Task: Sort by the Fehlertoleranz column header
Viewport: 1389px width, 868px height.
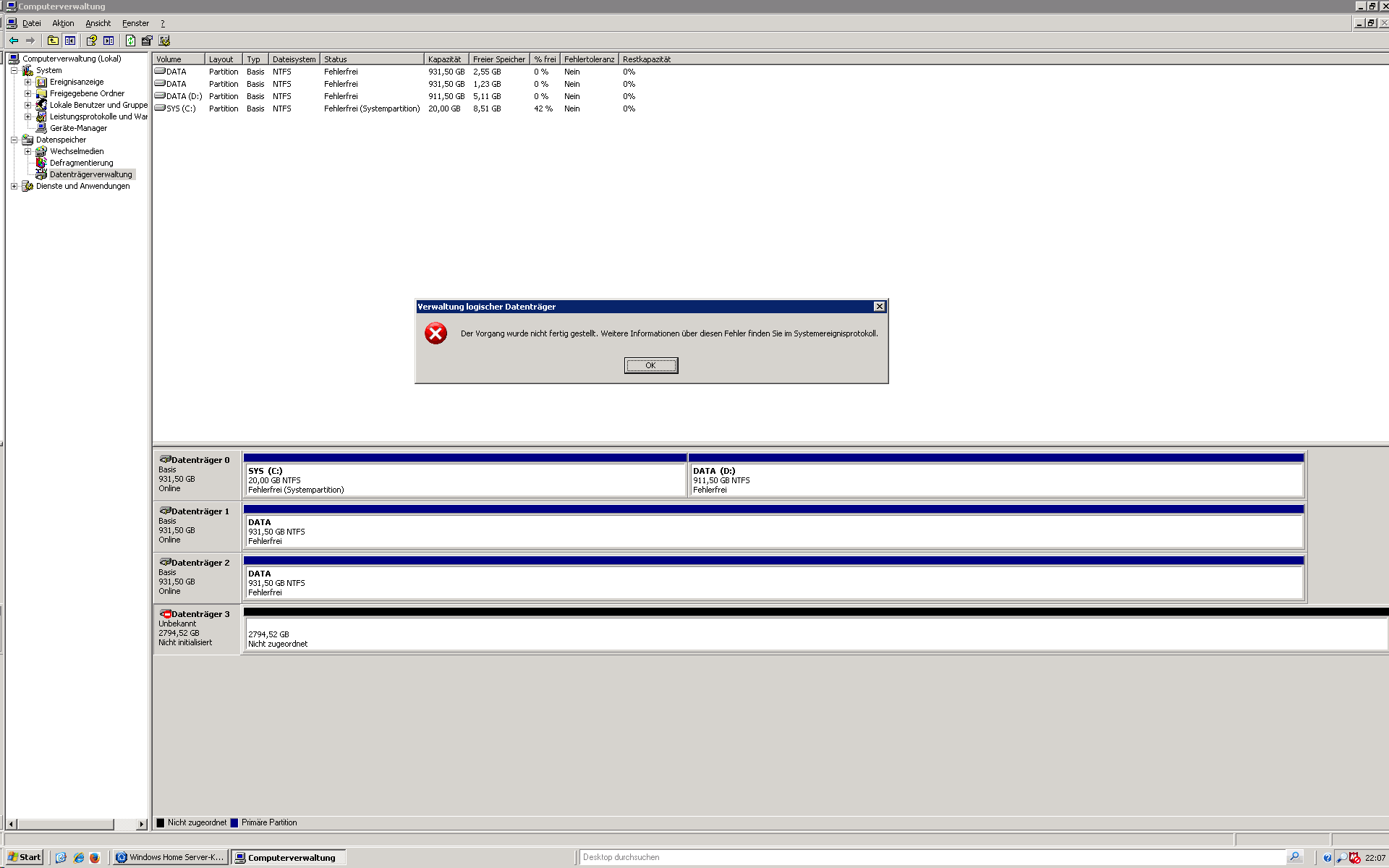Action: click(x=589, y=59)
